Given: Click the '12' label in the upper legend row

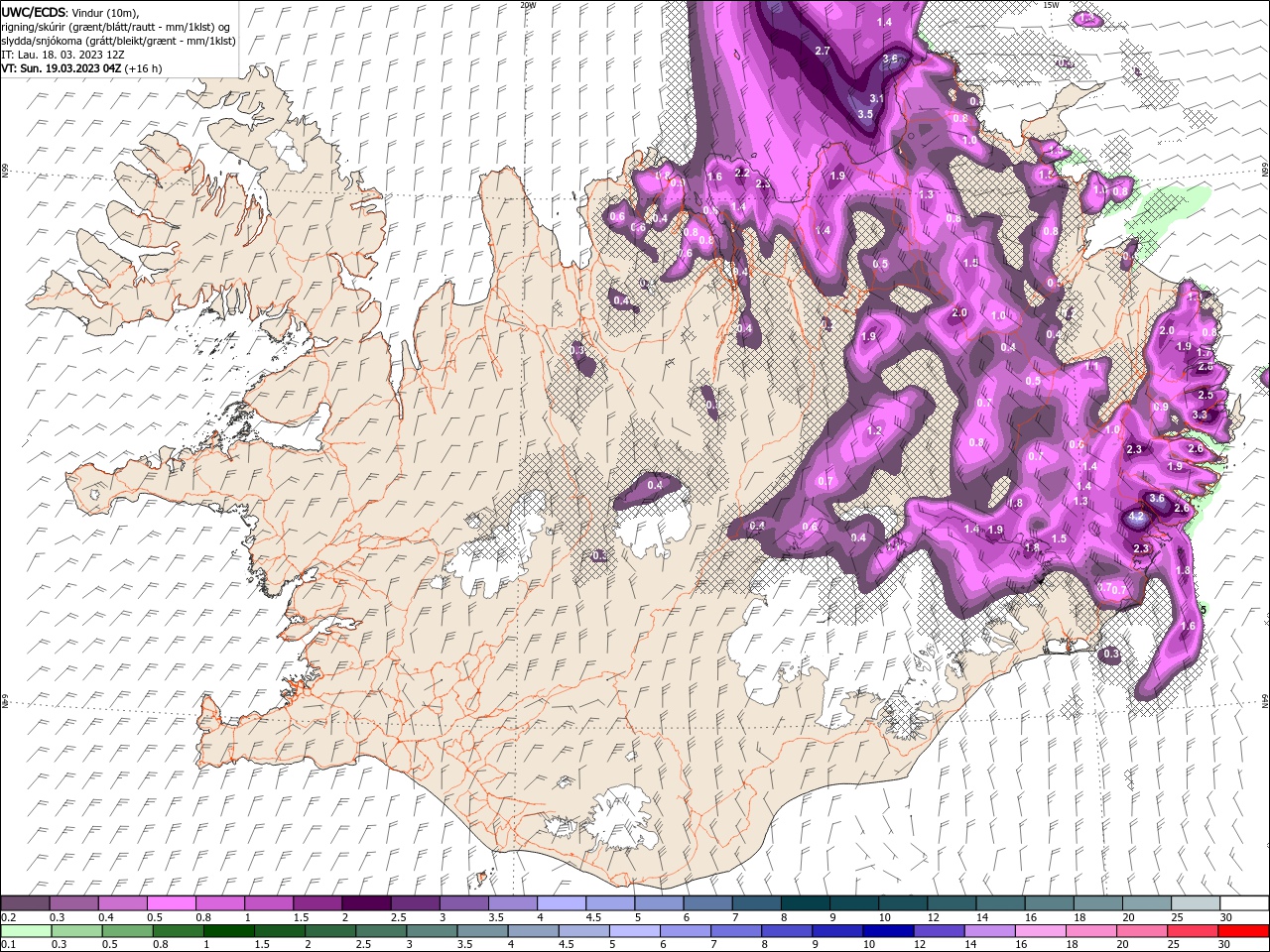Looking at the screenshot, I should (933, 917).
